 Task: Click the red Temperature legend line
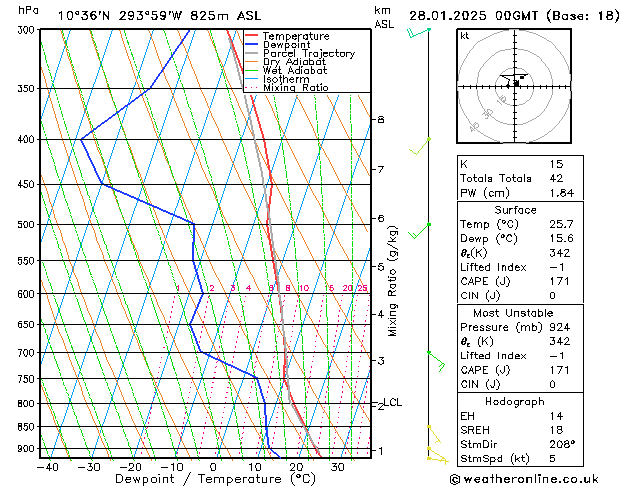coord(251,36)
